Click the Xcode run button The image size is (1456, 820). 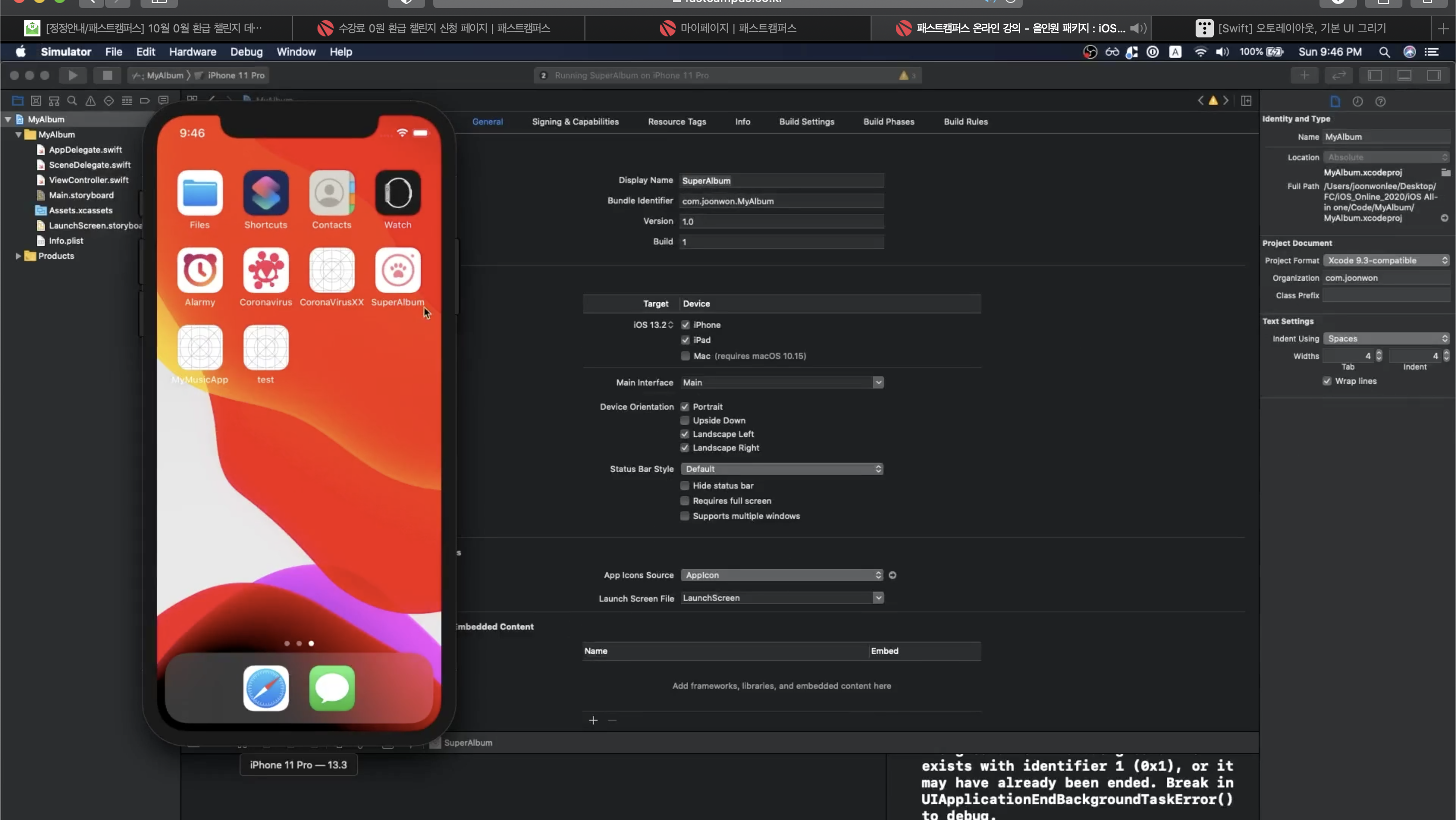[x=73, y=75]
